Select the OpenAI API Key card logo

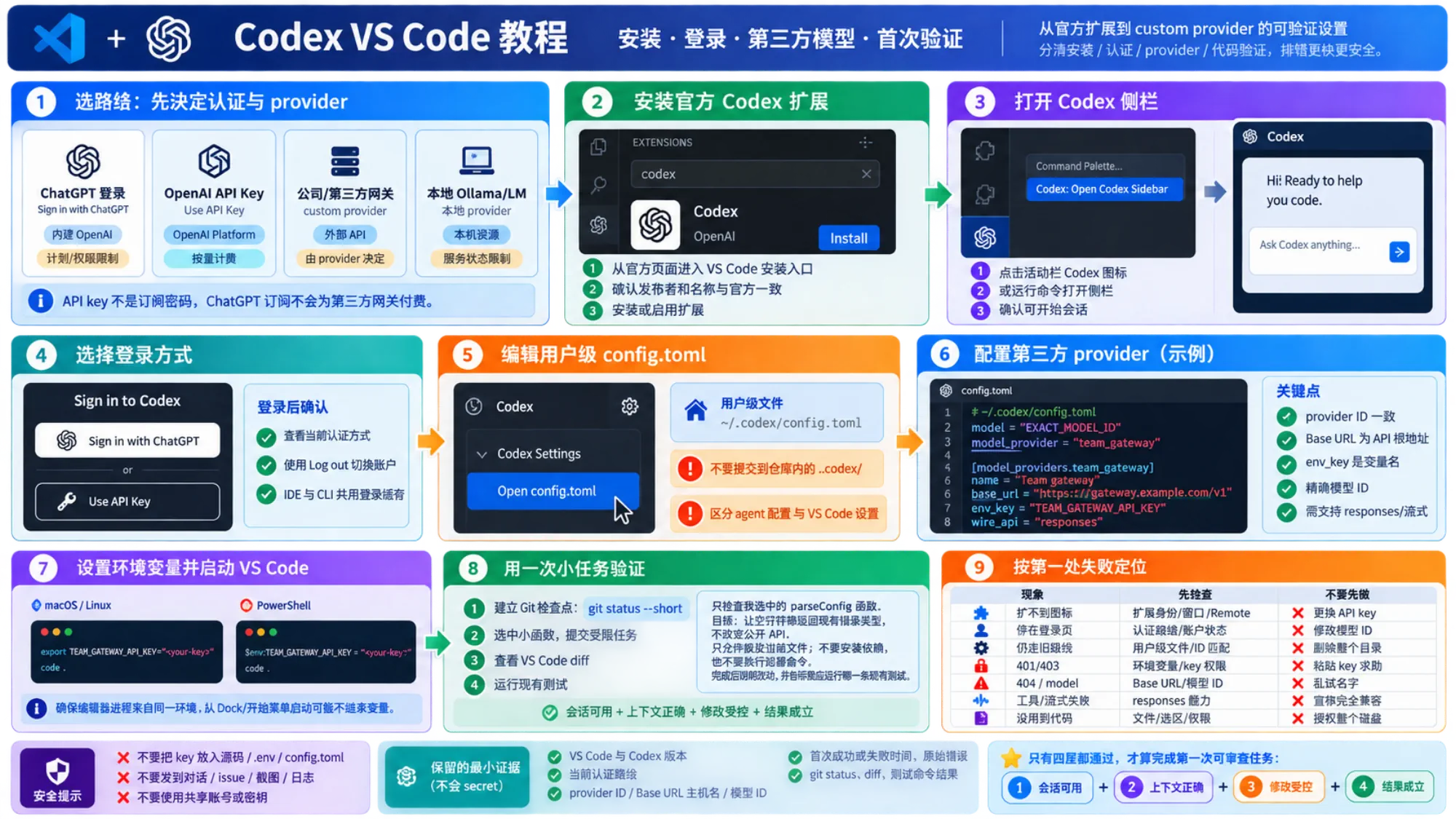pos(214,161)
